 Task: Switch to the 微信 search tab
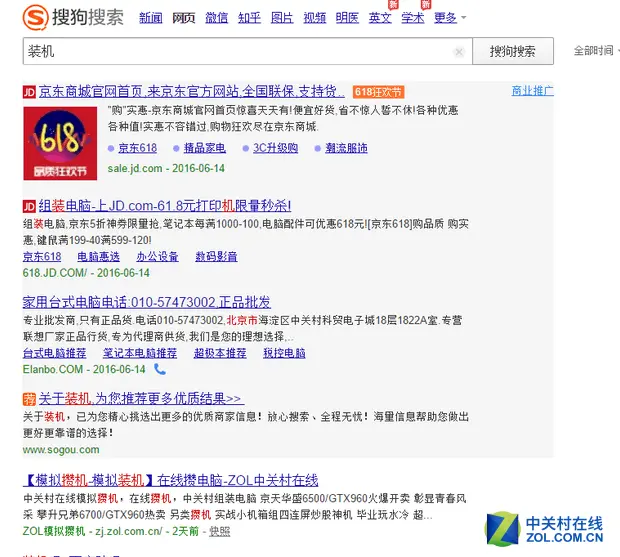pyautogui.click(x=216, y=18)
